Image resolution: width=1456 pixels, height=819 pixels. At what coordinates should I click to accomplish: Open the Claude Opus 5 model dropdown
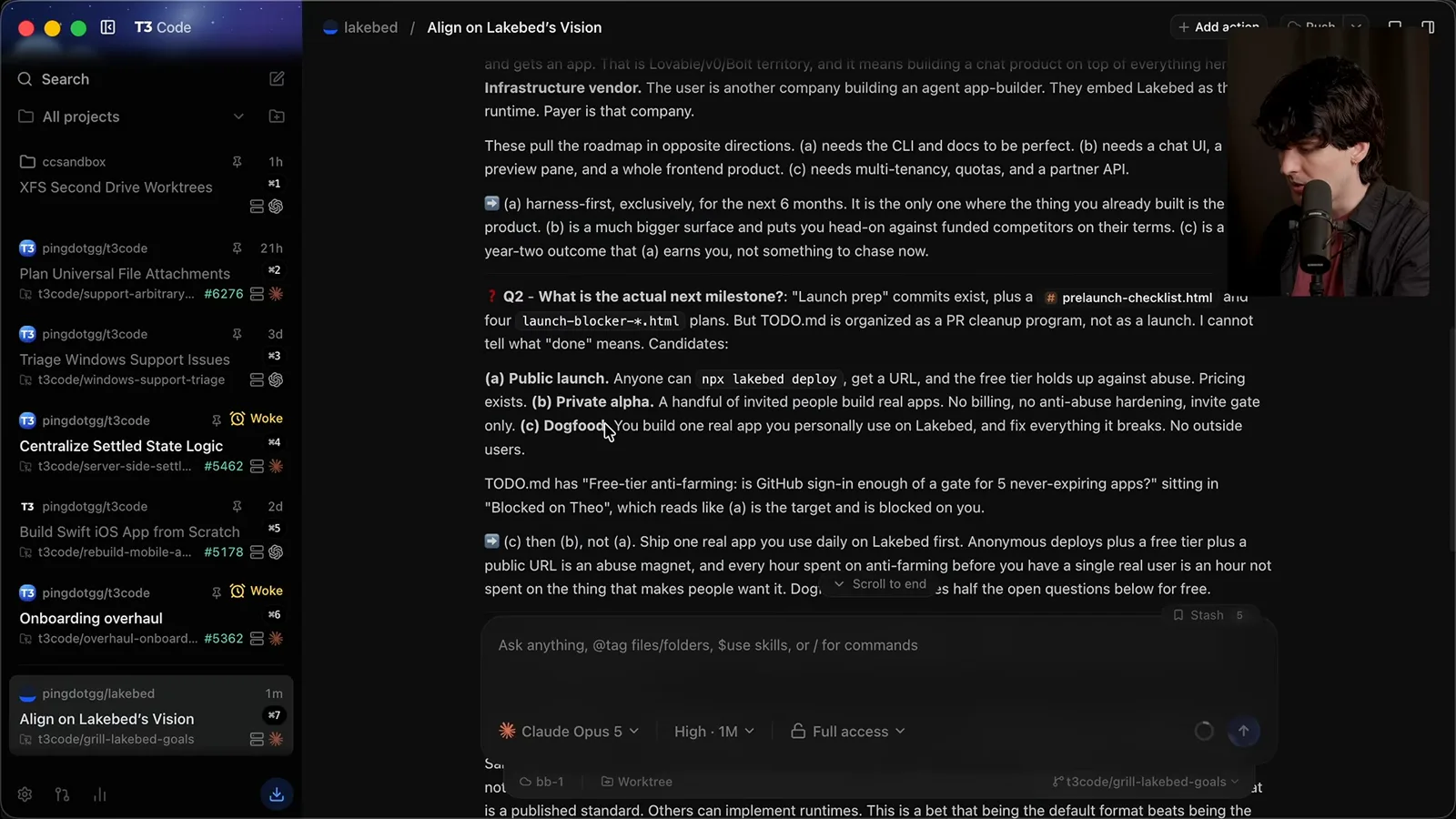(x=569, y=732)
